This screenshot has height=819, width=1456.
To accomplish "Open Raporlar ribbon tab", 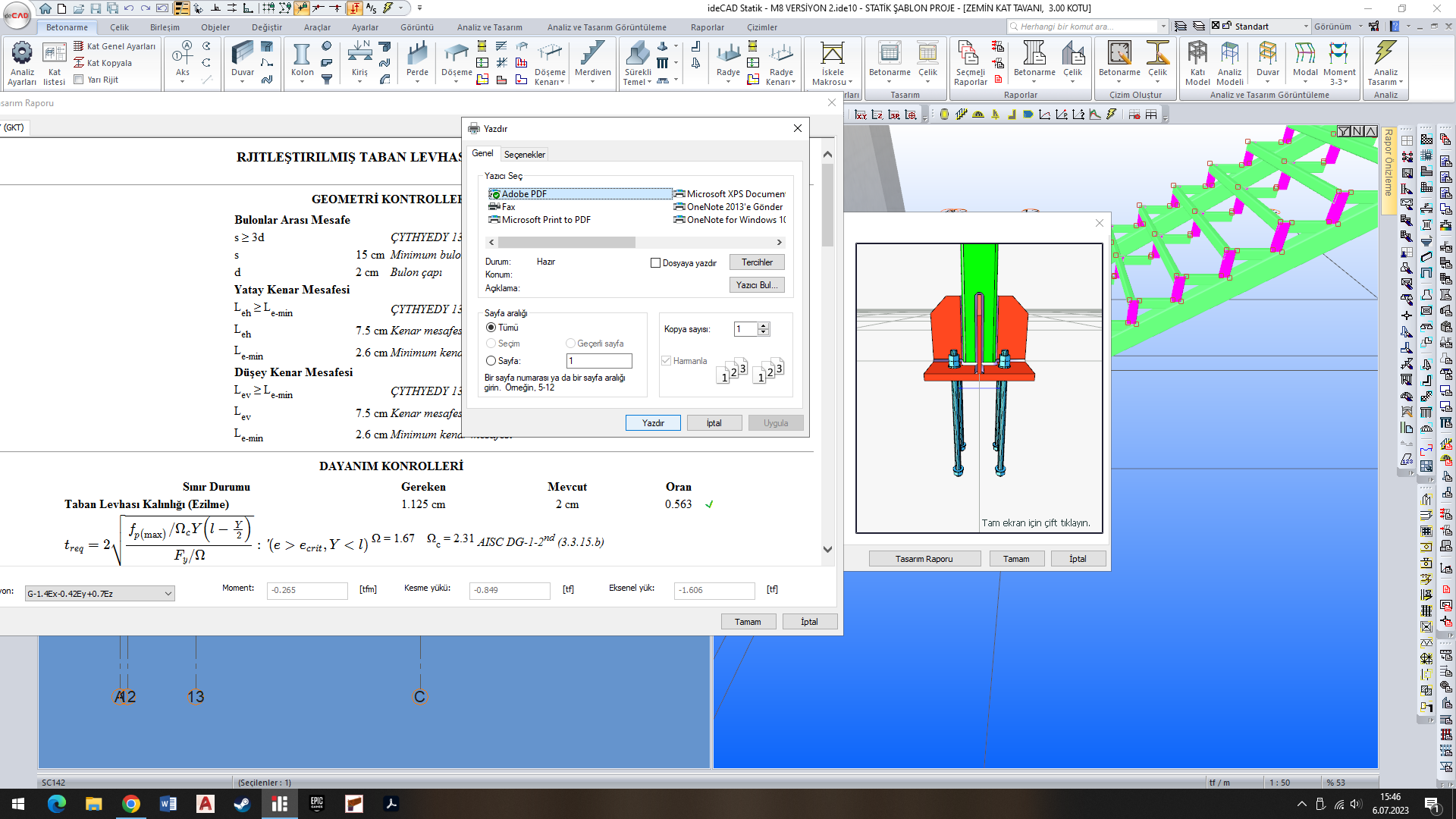I will (x=707, y=27).
